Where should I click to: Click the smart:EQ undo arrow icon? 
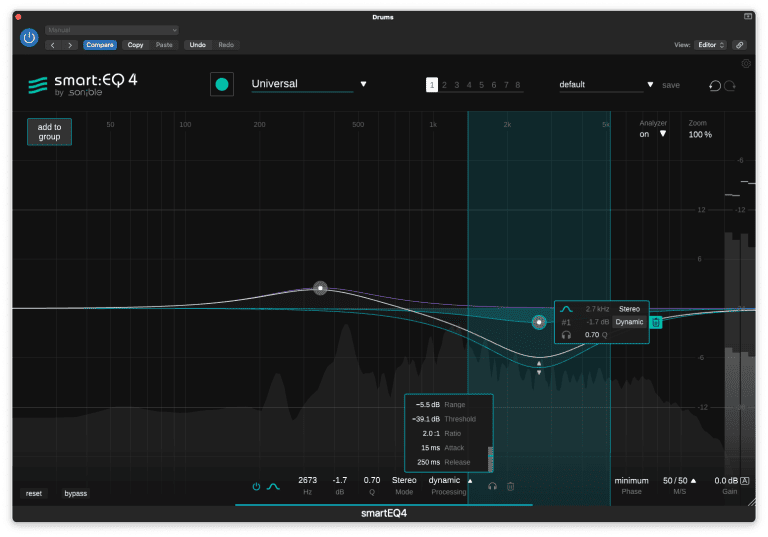pos(715,86)
